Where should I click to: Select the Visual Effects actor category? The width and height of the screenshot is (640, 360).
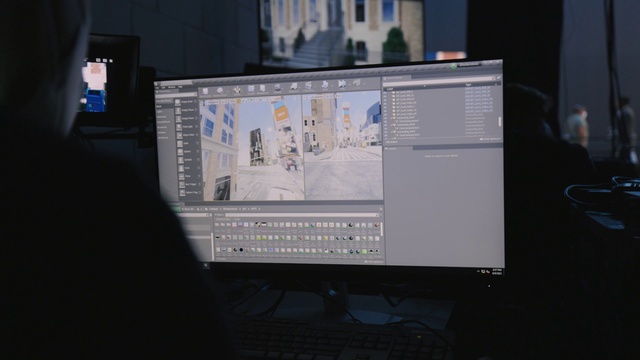[164, 122]
